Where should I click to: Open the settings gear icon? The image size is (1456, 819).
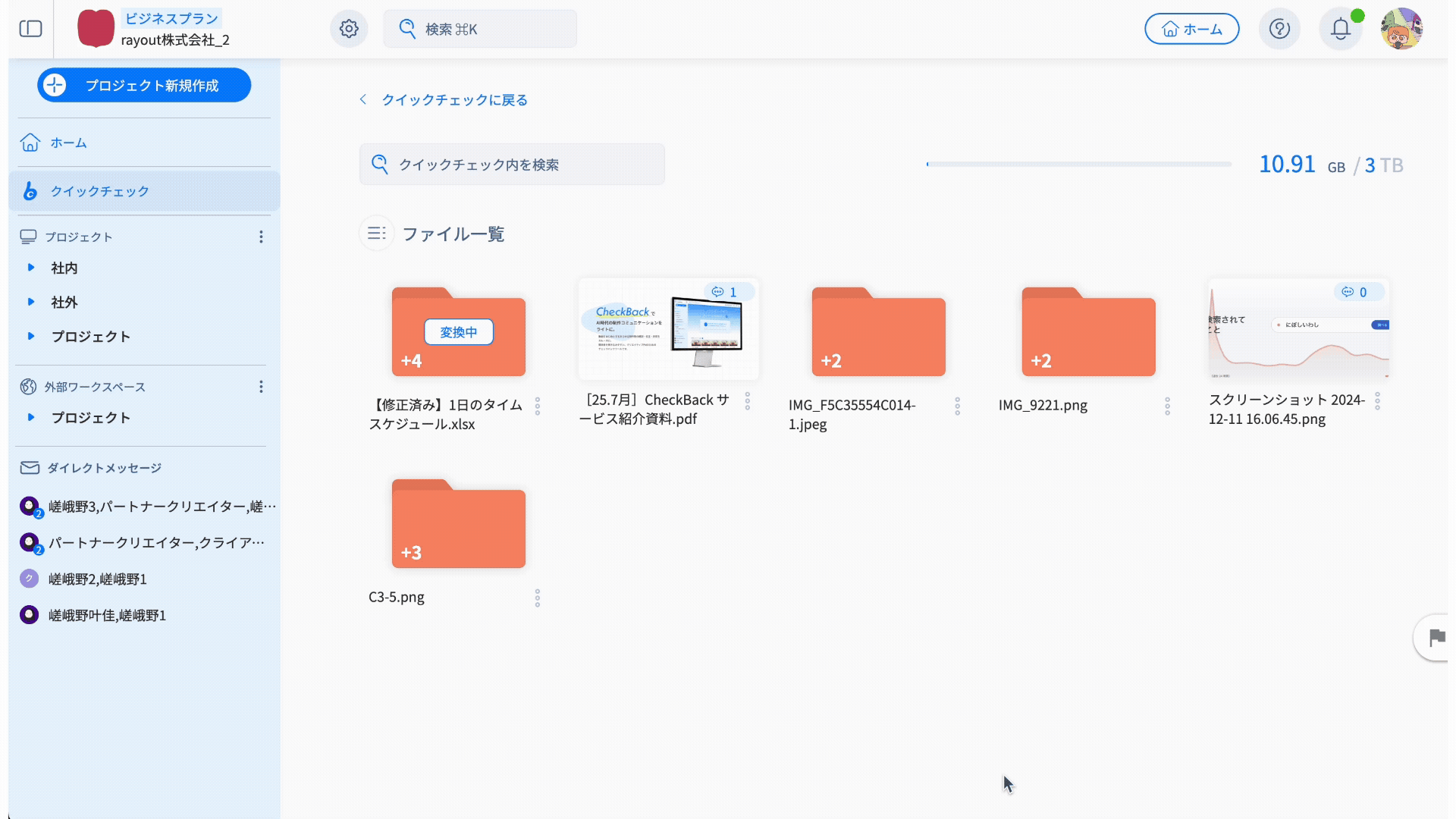point(349,29)
